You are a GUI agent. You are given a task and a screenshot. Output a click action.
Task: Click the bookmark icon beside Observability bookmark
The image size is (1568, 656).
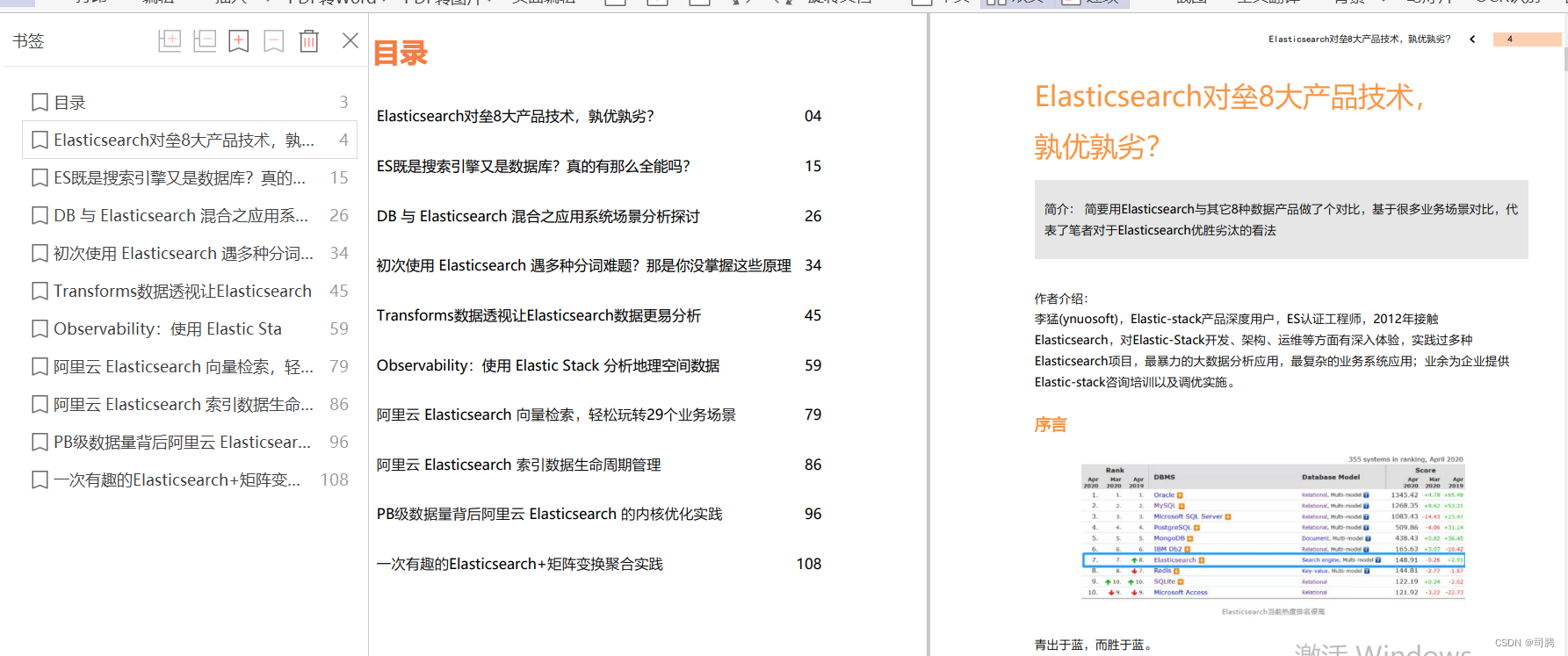coord(40,329)
